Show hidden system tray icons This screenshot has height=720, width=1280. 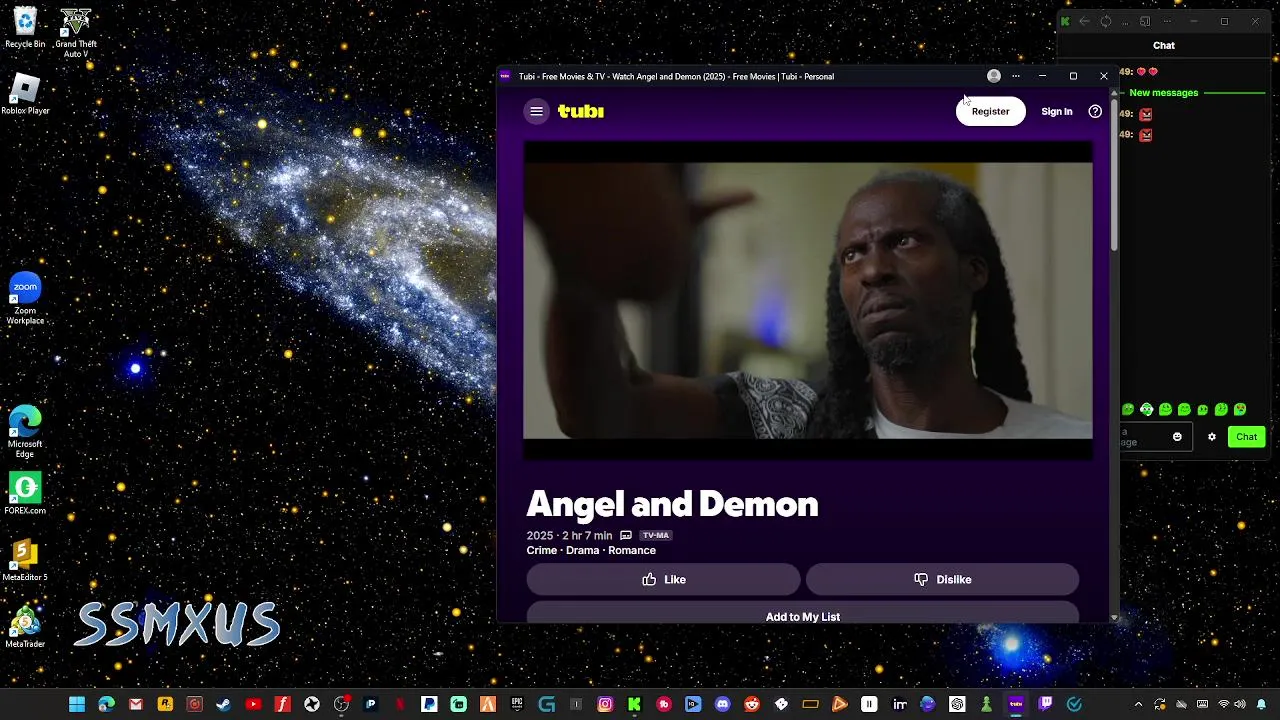1138,705
